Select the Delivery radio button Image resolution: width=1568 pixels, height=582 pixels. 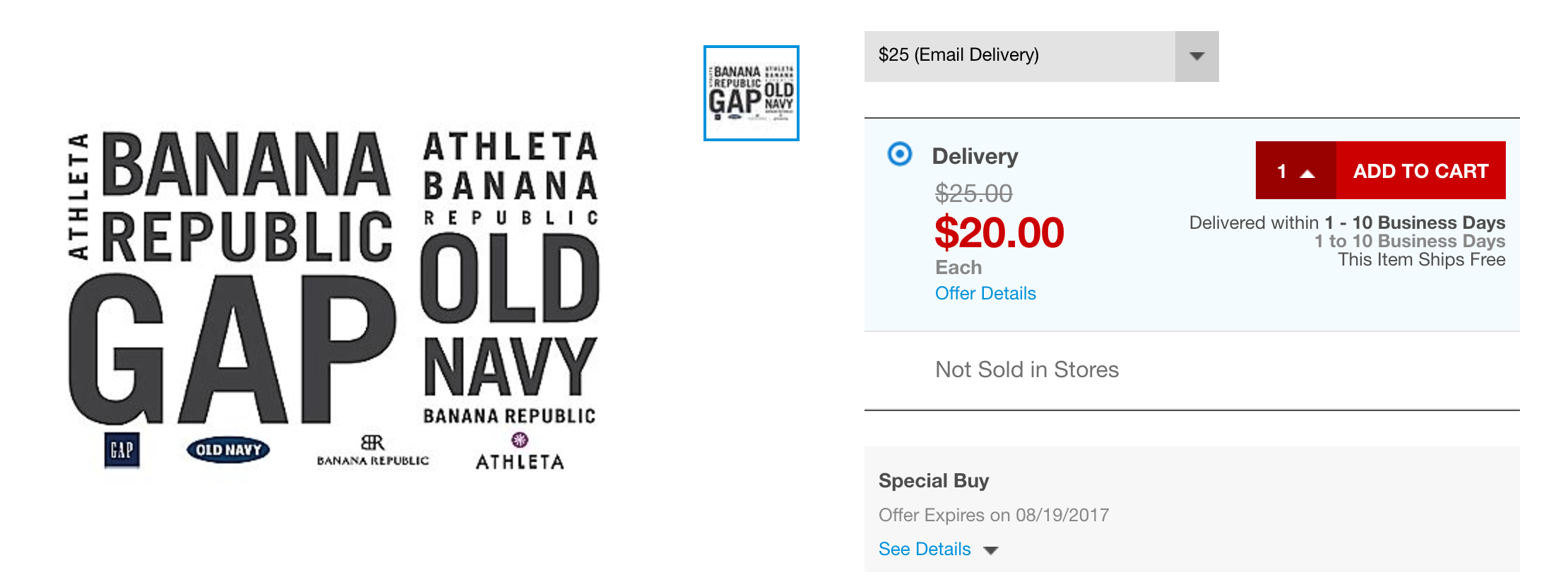click(900, 154)
